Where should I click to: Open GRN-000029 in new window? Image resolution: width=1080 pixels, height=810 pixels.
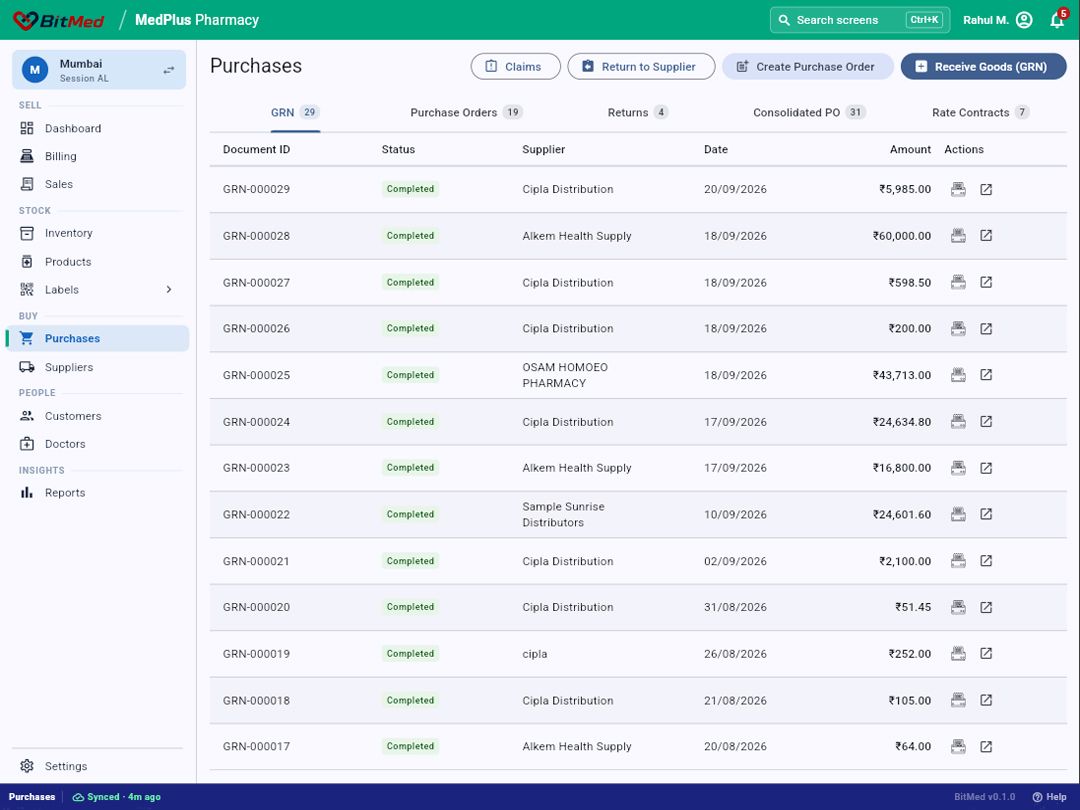tap(986, 189)
